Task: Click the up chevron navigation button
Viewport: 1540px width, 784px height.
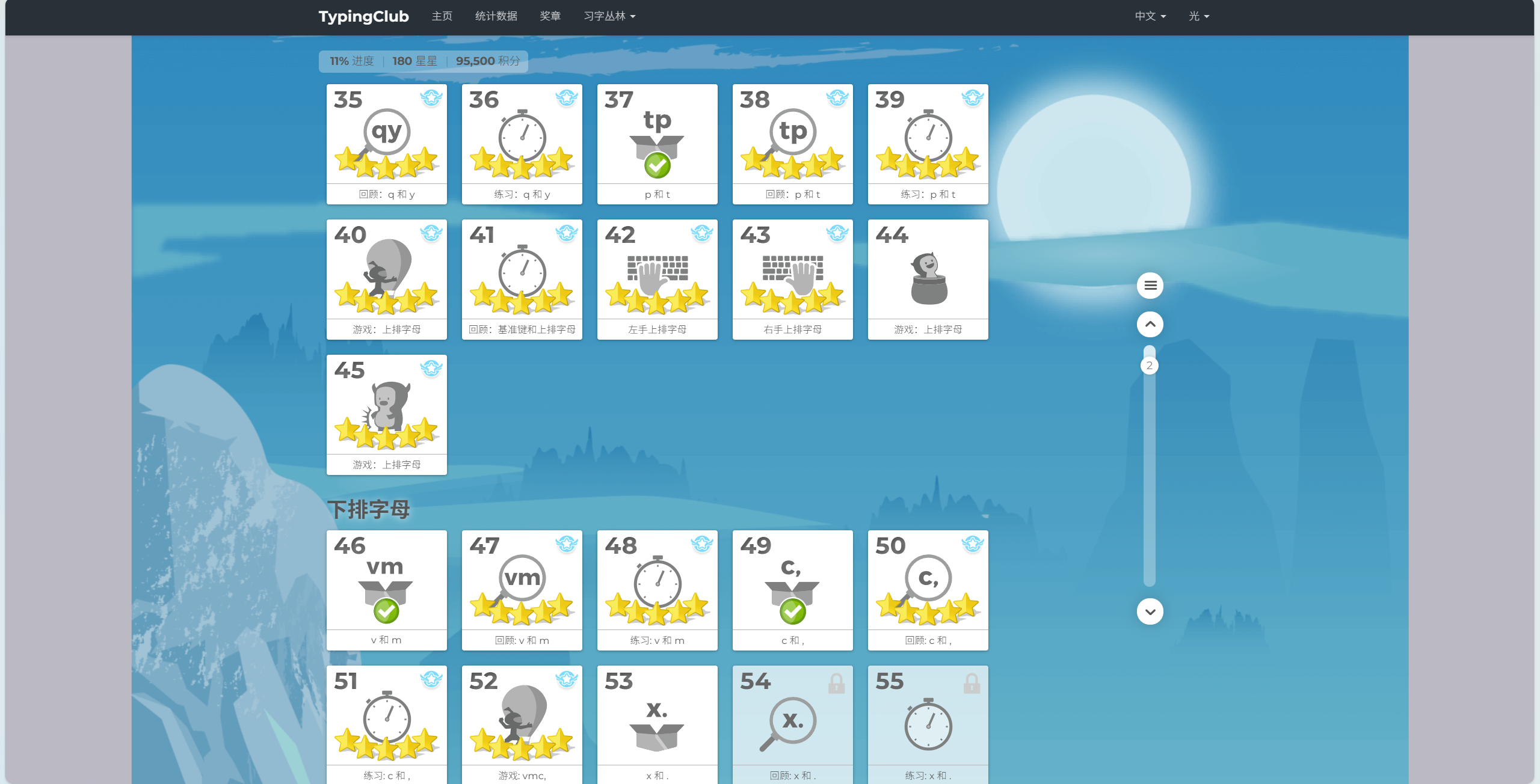Action: tap(1150, 325)
